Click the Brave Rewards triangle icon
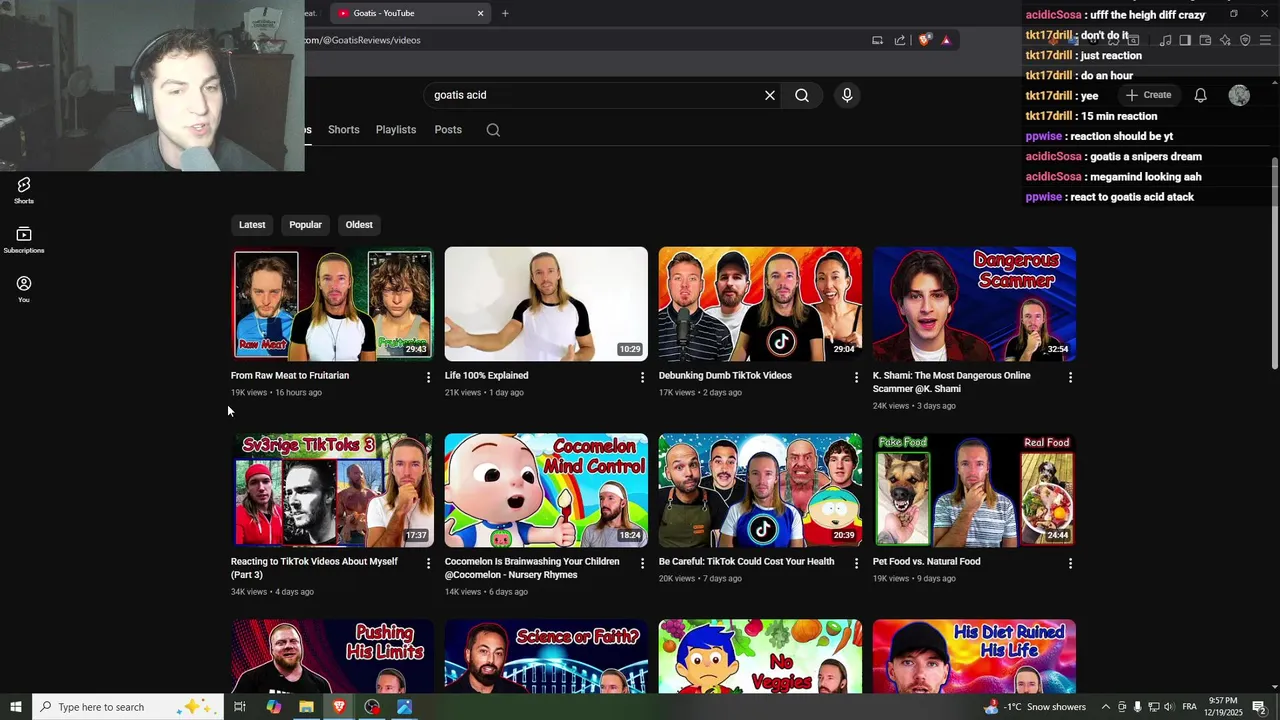This screenshot has width=1280, height=720. (946, 40)
